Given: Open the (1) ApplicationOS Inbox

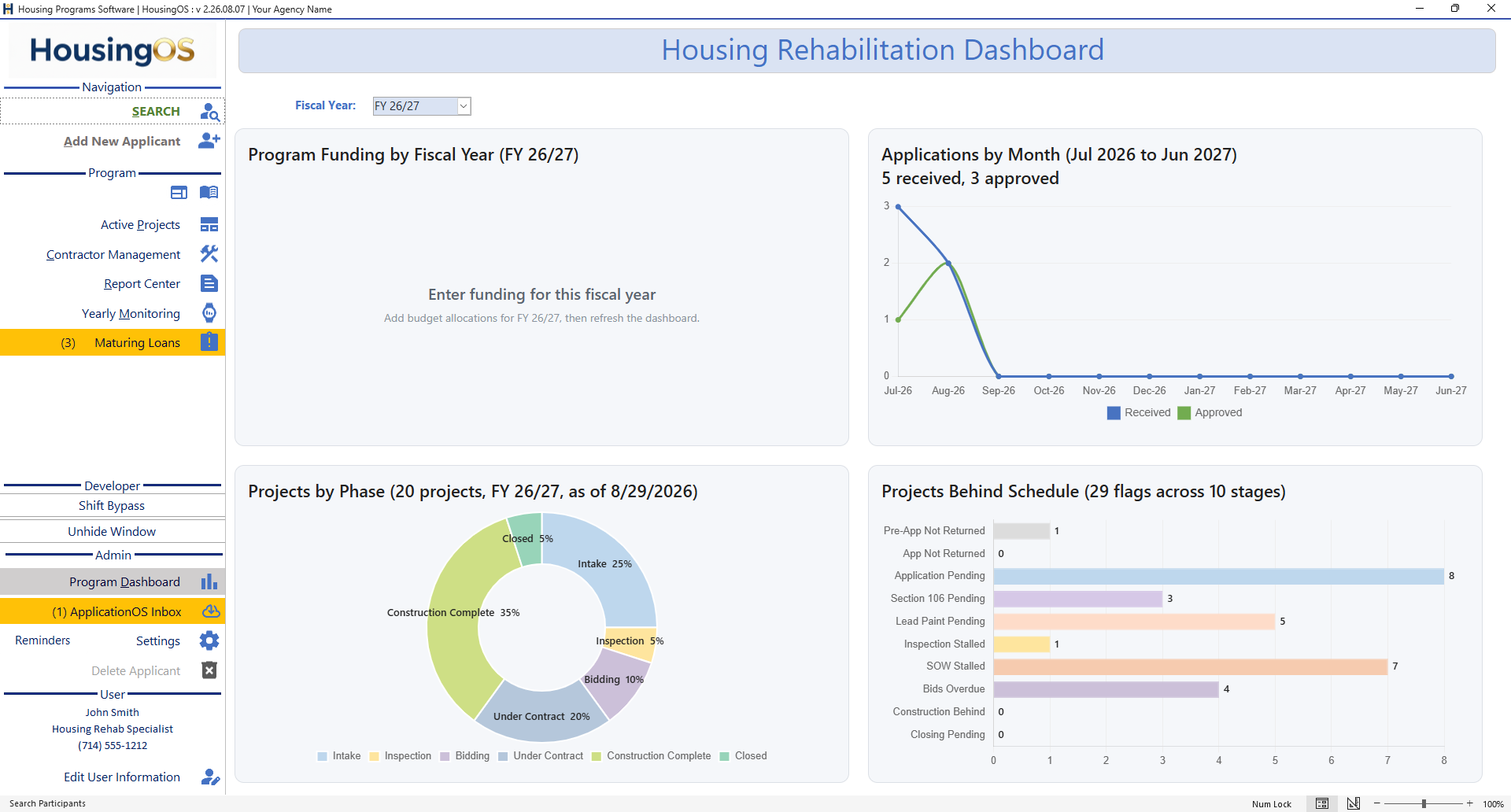Looking at the screenshot, I should 113,611.
